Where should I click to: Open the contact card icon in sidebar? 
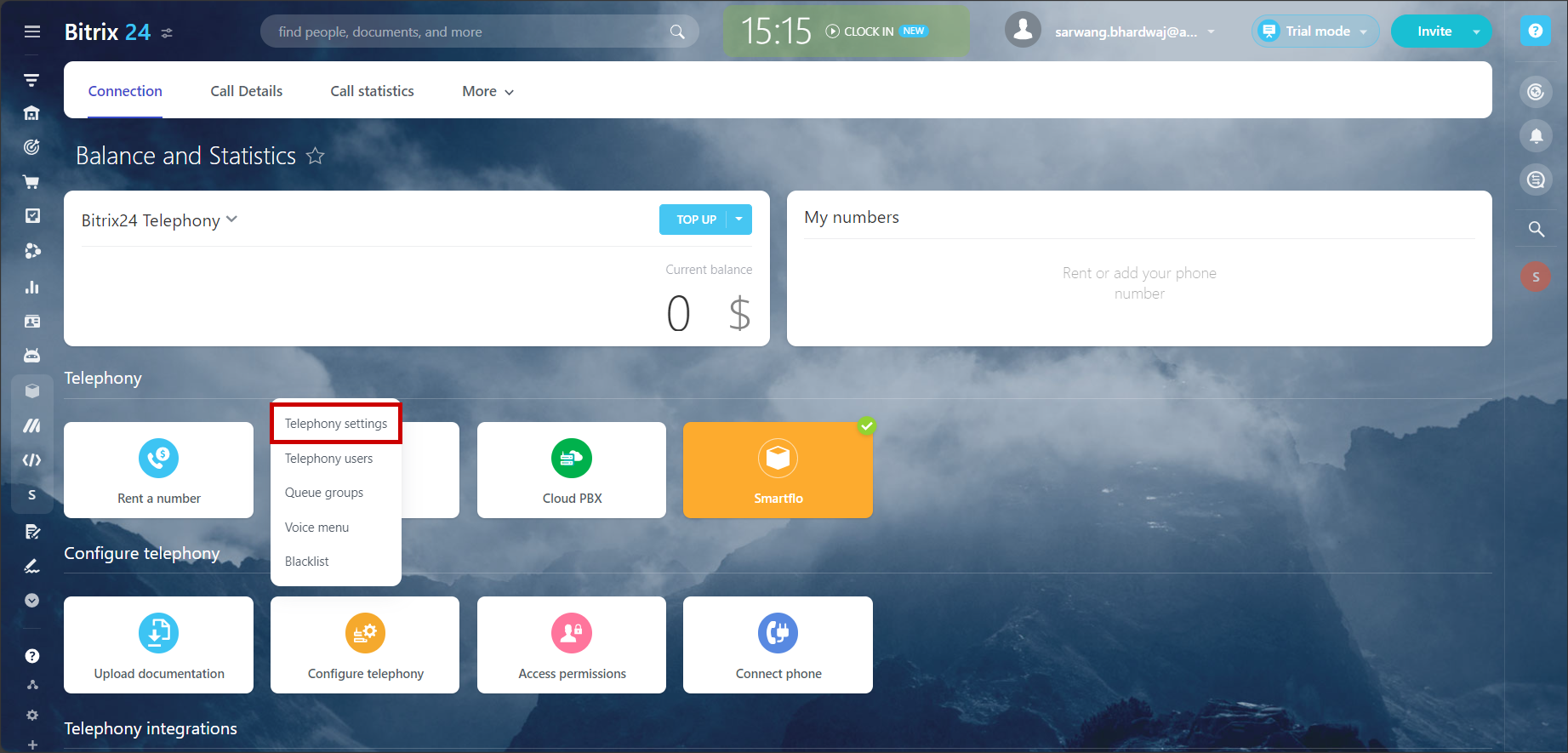click(31, 321)
